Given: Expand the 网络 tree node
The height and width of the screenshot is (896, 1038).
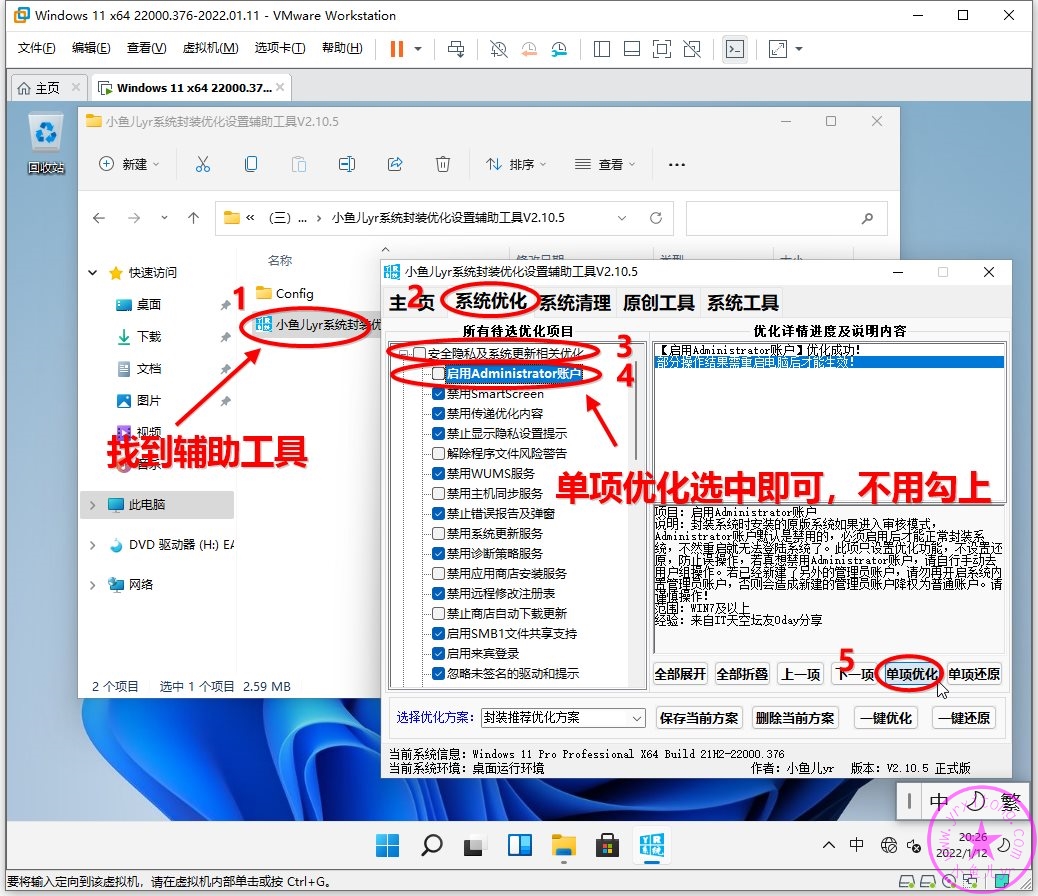Looking at the screenshot, I should [93, 585].
